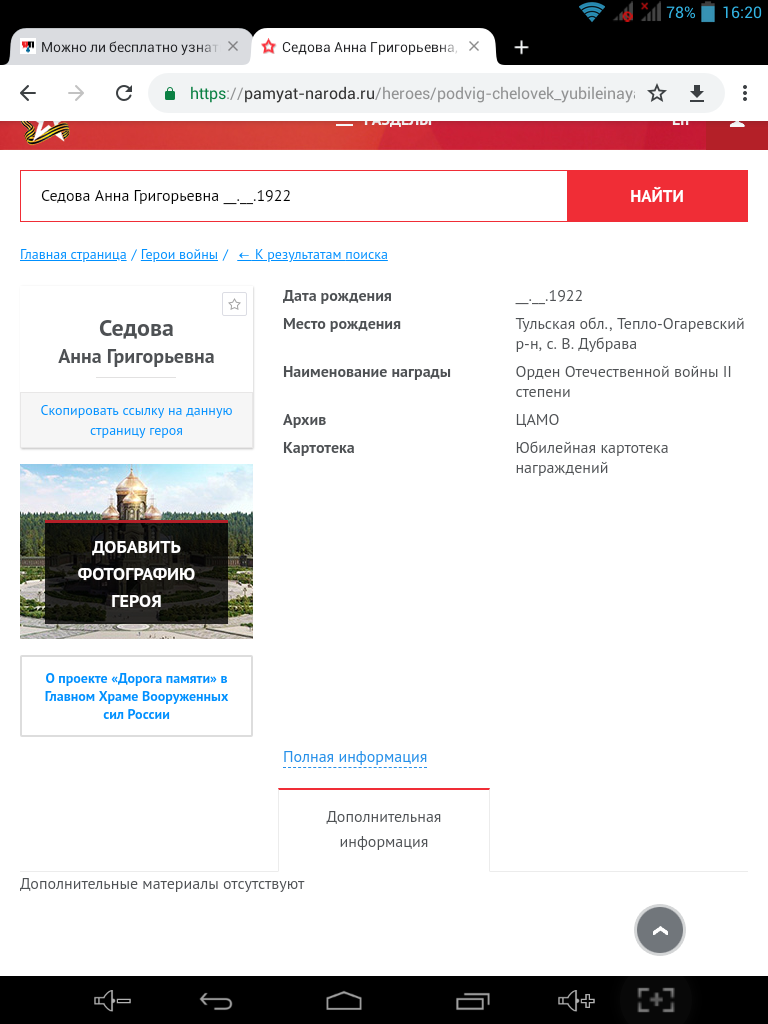
Task: Click the round scroll-to-top arrow button
Action: coord(660,930)
